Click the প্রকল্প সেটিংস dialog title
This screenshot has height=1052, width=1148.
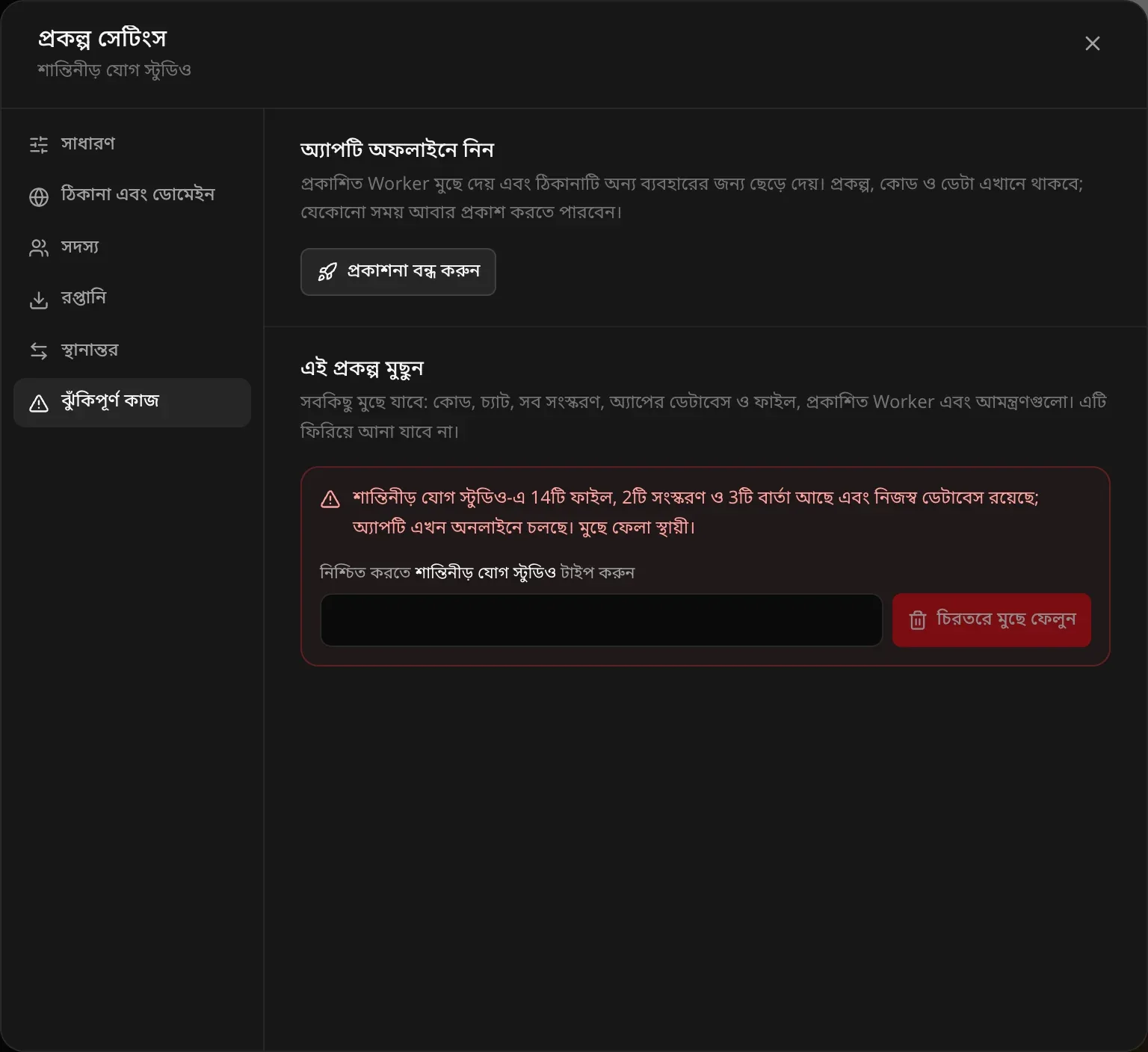[102, 38]
